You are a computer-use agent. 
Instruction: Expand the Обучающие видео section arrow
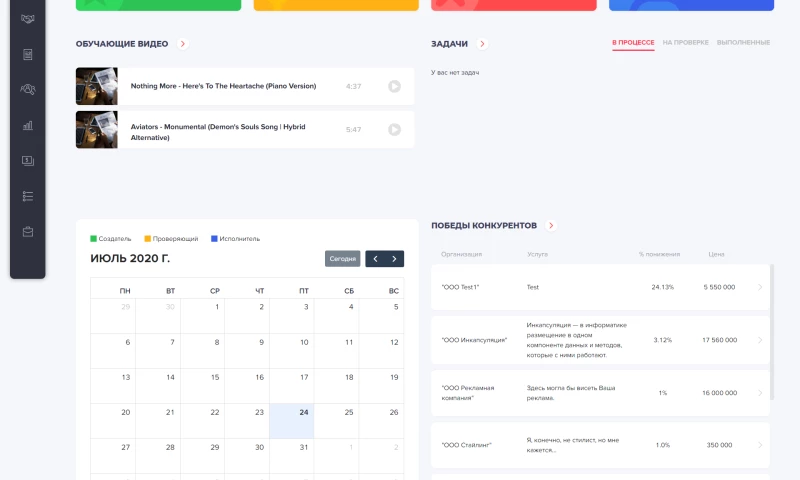click(x=183, y=44)
